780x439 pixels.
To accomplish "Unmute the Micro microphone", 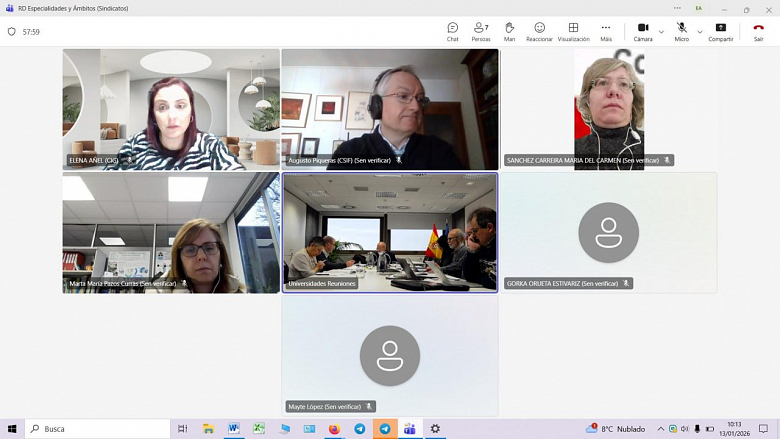I will 681,31.
